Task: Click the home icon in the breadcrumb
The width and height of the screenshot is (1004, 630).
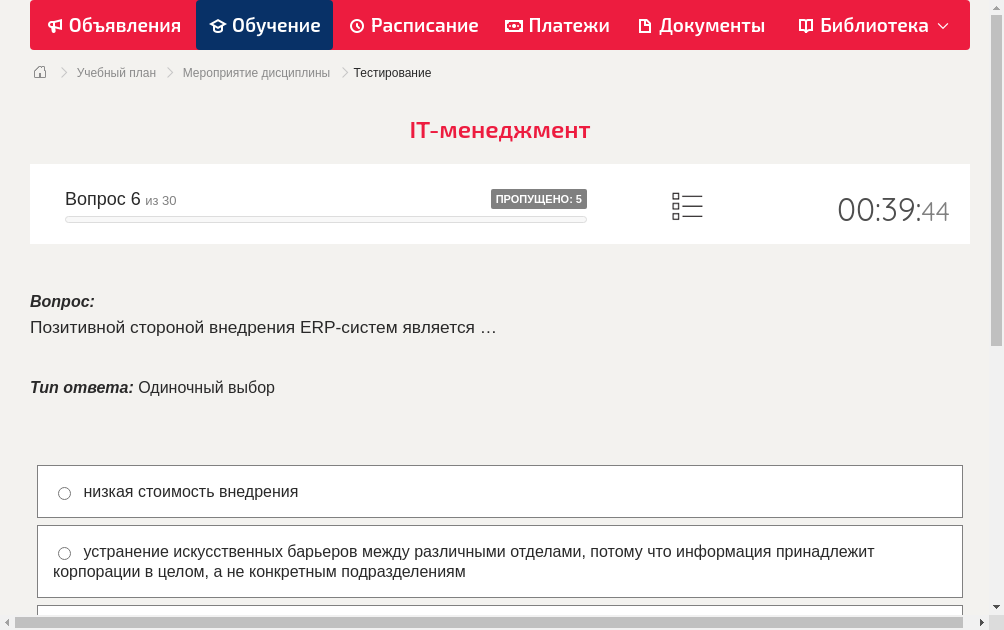Action: (x=39, y=72)
